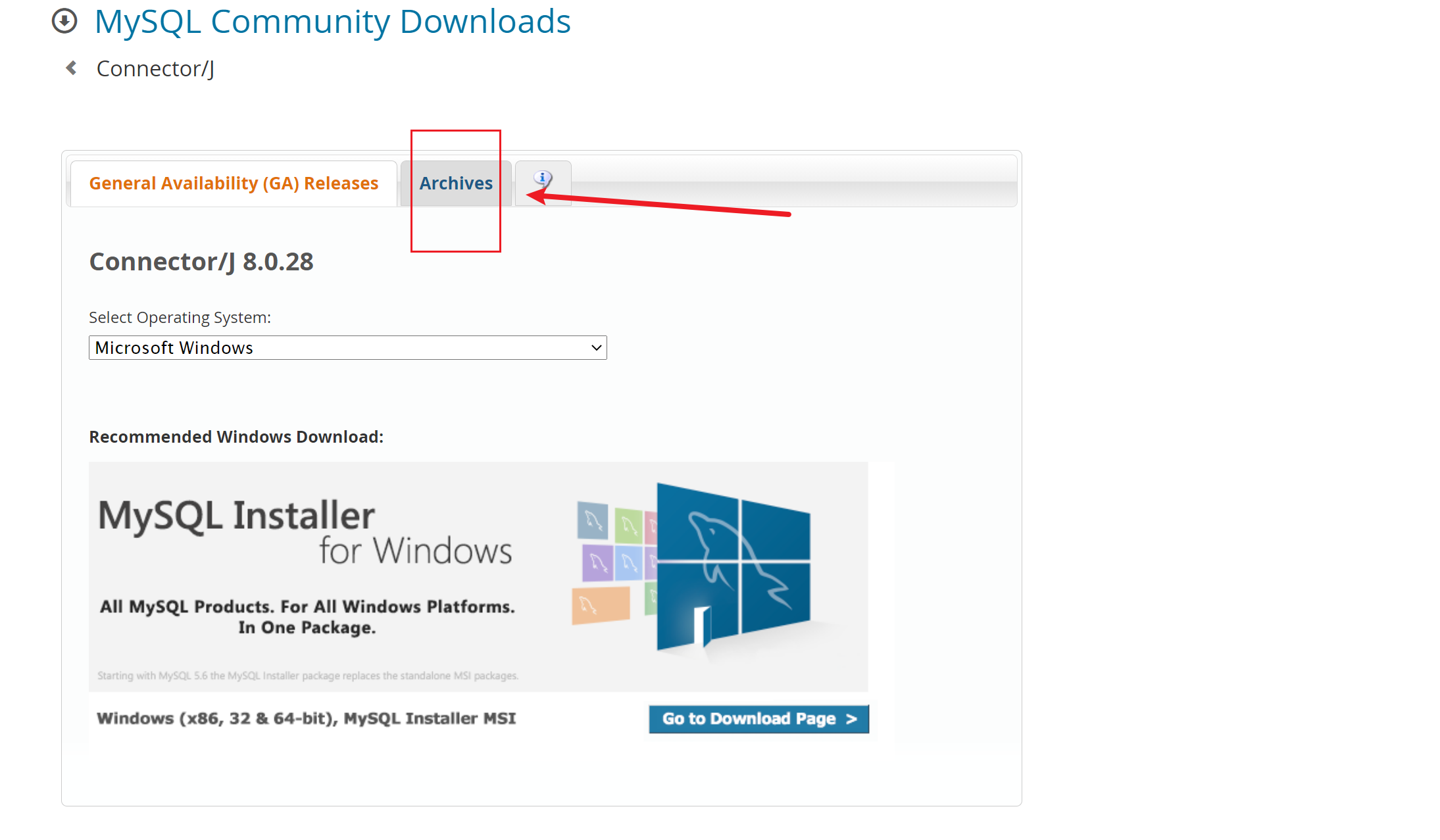This screenshot has height=840, width=1440.
Task: Open MySQL Community Downloads heading link
Action: [332, 22]
